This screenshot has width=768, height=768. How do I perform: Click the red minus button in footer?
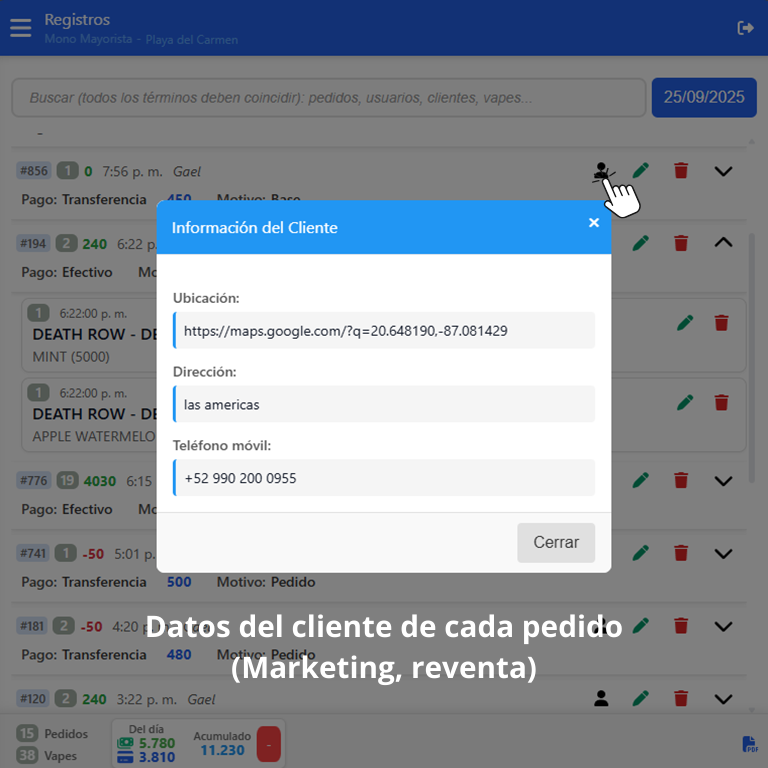point(268,743)
